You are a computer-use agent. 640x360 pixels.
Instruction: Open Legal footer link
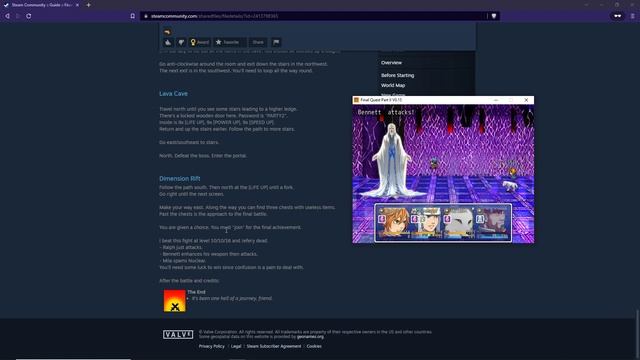236,346
